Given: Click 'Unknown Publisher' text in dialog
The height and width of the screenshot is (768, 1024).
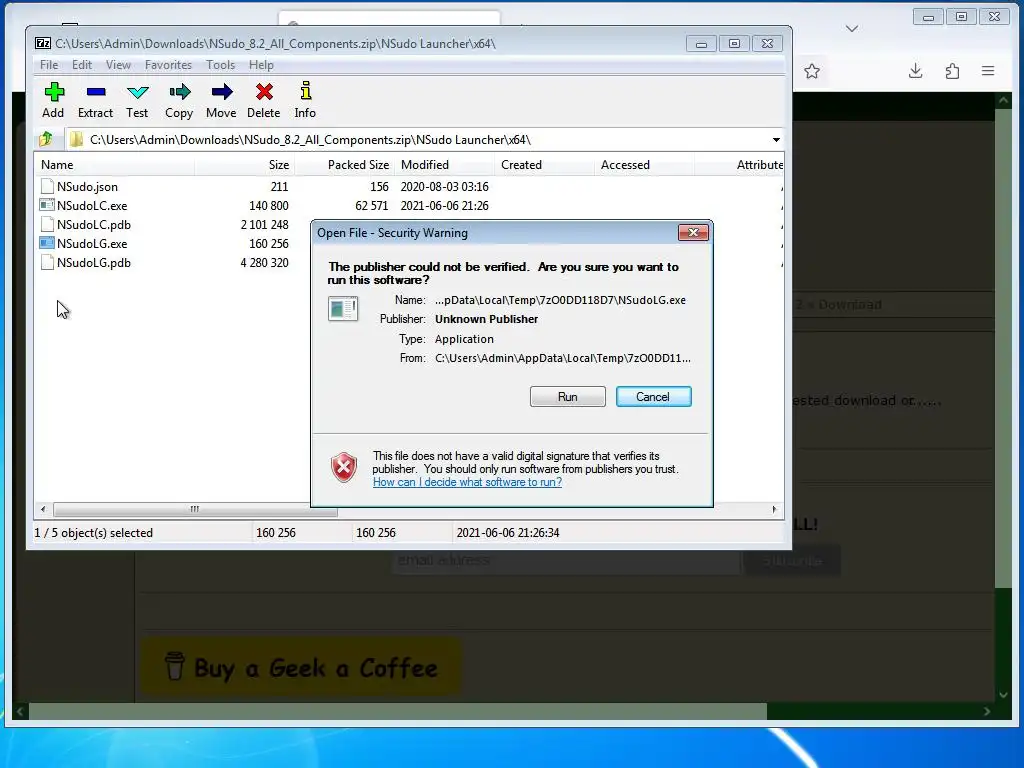Looking at the screenshot, I should (487, 319).
